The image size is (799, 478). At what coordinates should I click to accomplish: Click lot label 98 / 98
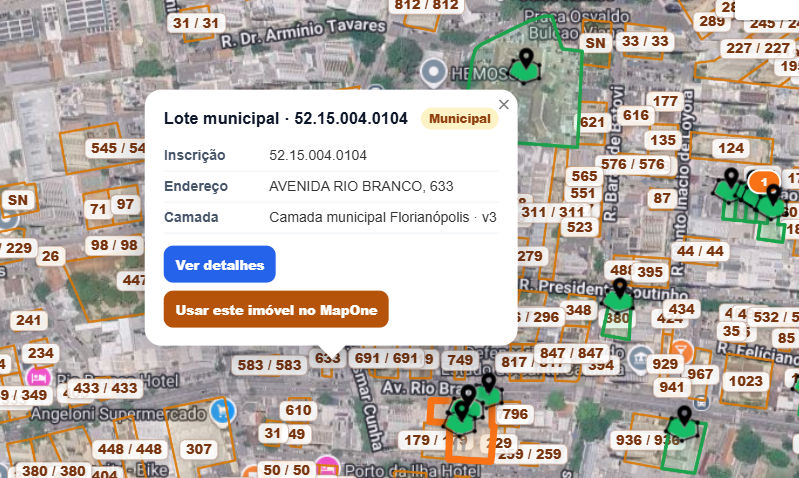[x=114, y=245]
